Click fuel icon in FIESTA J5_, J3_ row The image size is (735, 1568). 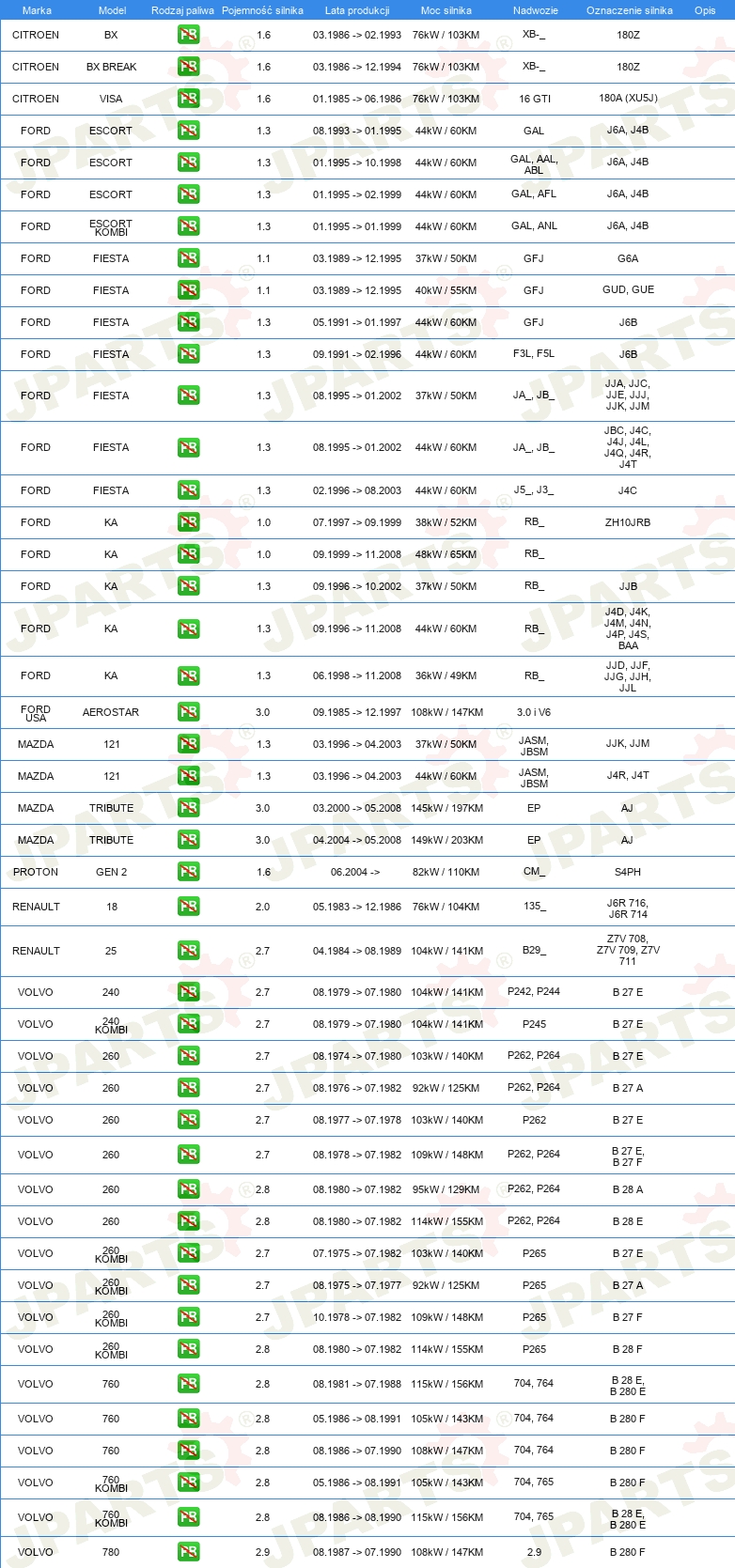(x=188, y=490)
